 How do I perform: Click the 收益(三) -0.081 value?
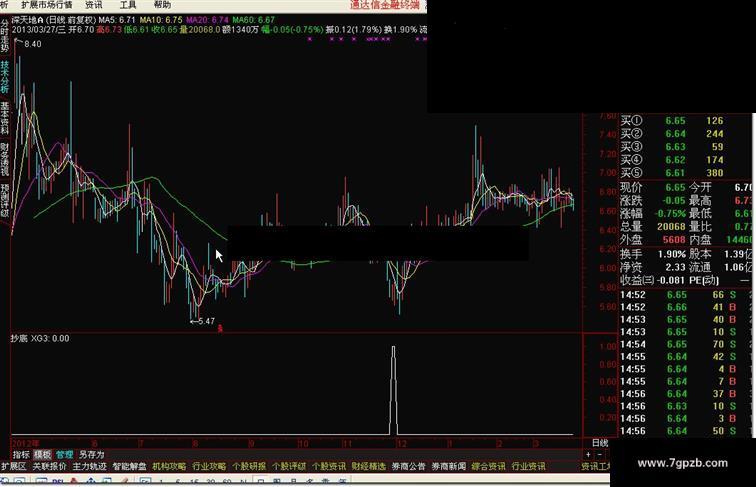coord(670,280)
